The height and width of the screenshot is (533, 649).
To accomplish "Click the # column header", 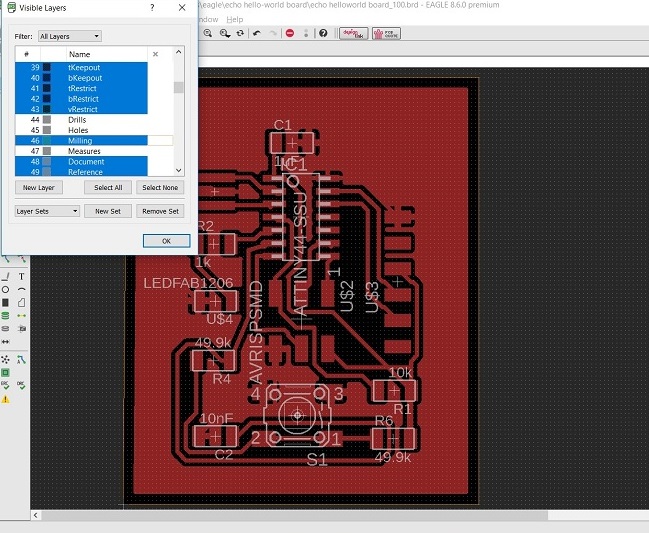I will (x=28, y=54).
